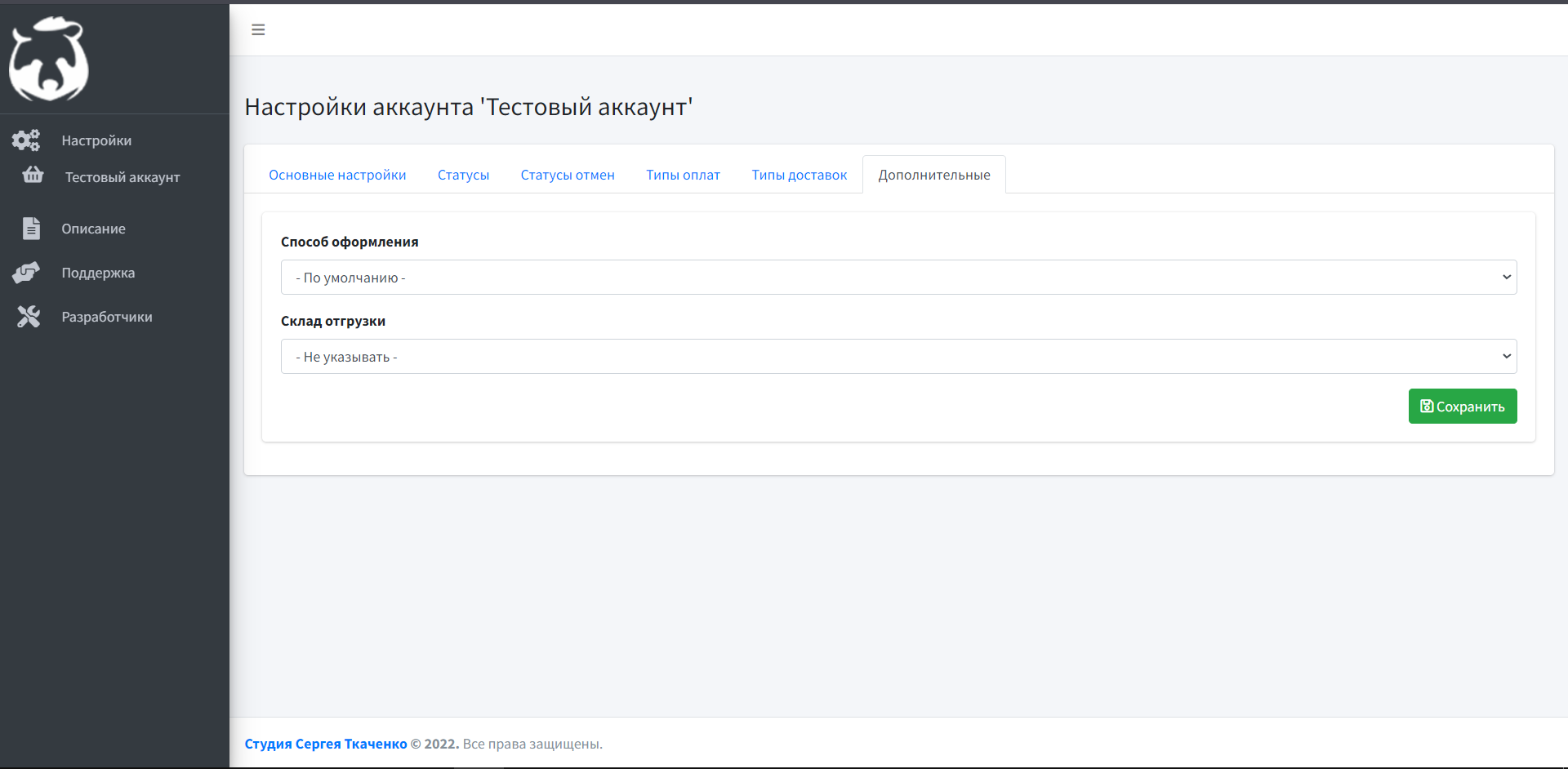Image resolution: width=1568 pixels, height=769 pixels.
Task: Switch to Типы доставок tab
Action: click(800, 175)
